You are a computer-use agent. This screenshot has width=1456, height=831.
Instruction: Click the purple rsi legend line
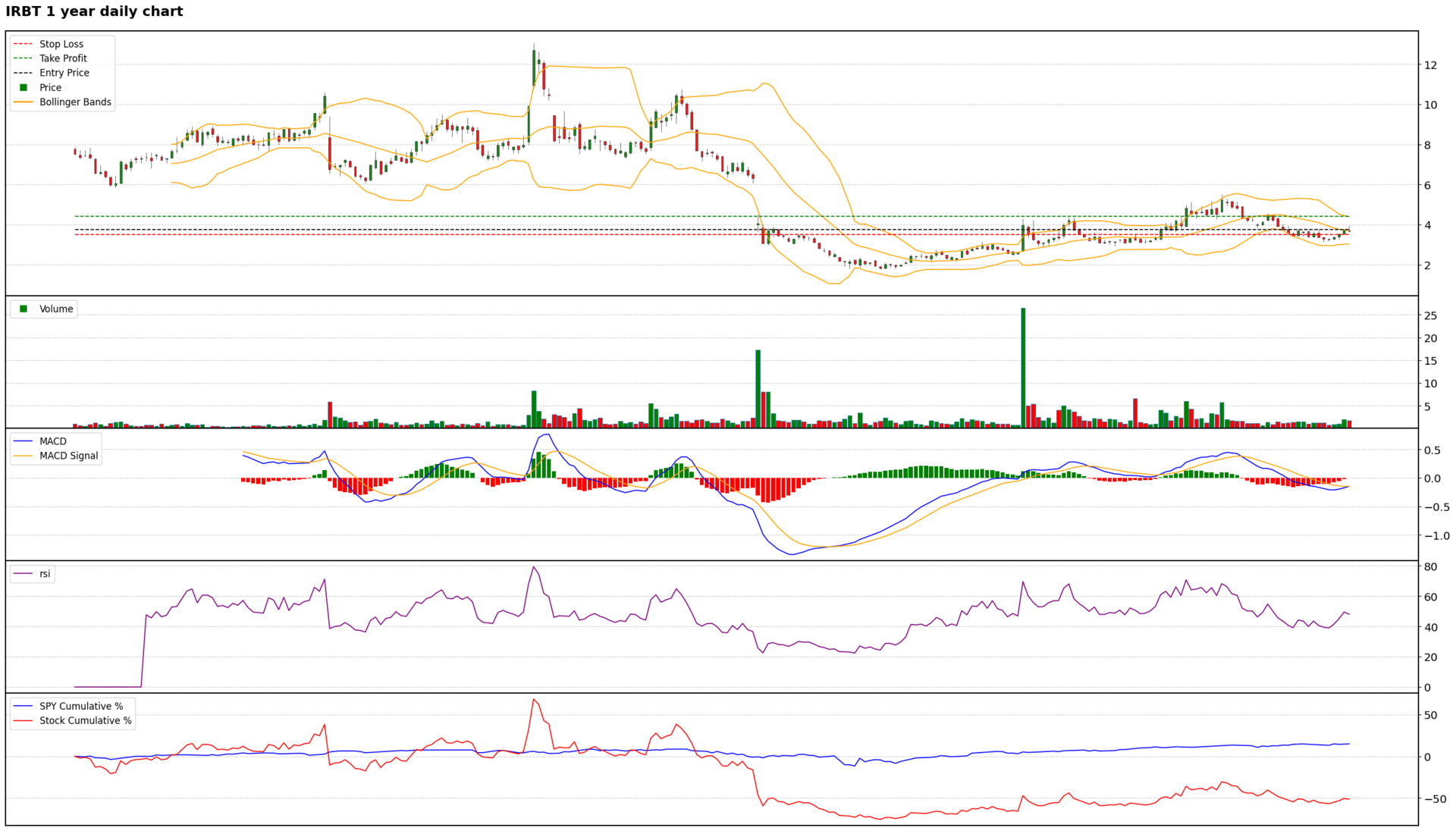tap(24, 574)
